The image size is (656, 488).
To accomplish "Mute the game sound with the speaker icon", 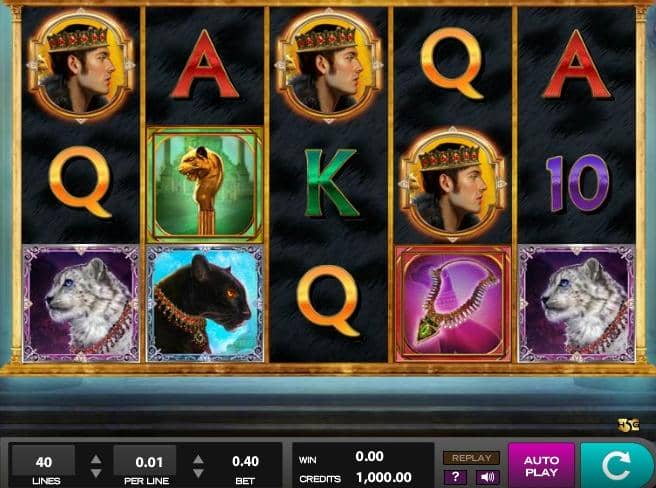I will [x=487, y=477].
